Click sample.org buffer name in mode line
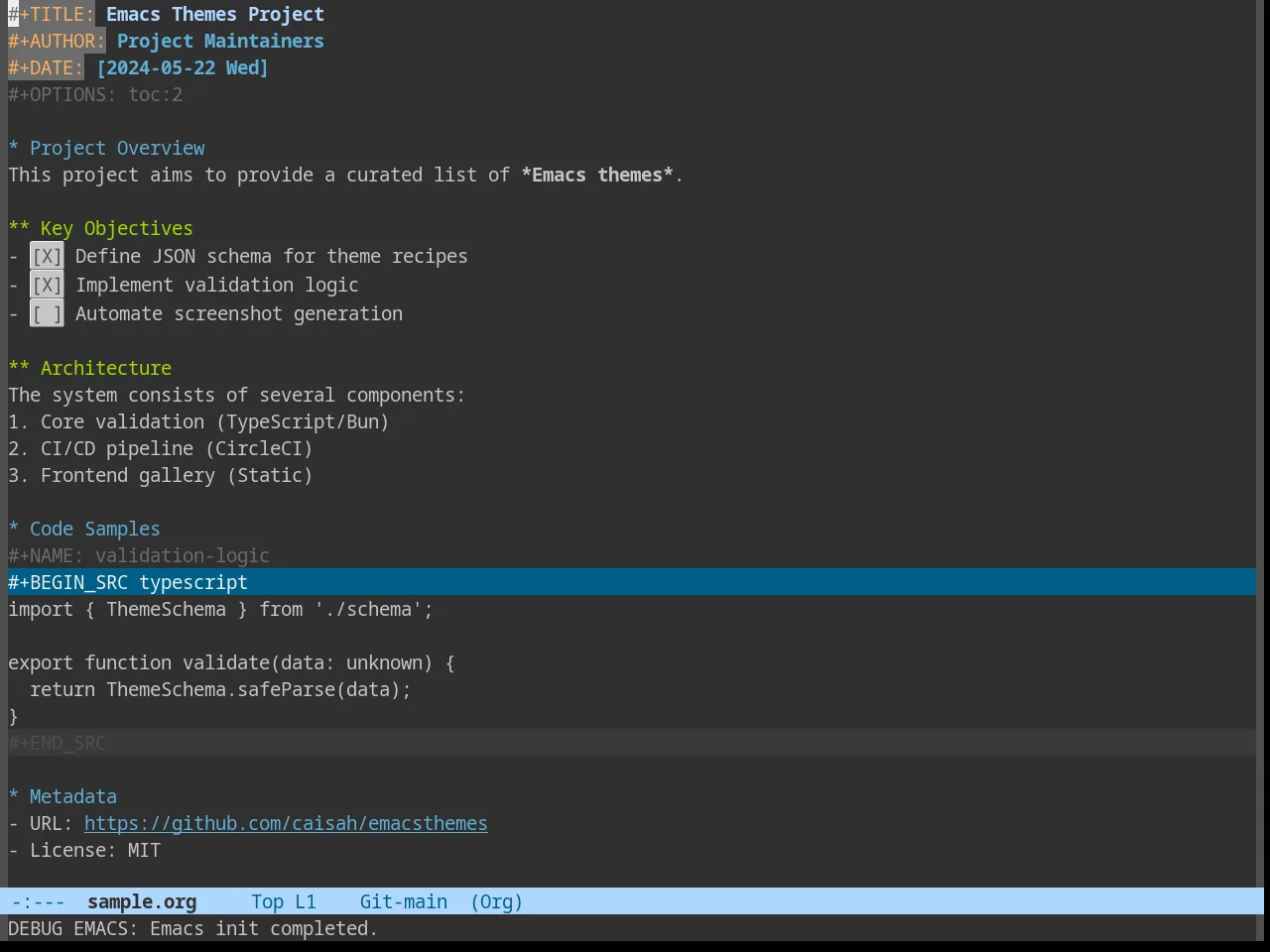The image size is (1270, 952). coord(142,901)
